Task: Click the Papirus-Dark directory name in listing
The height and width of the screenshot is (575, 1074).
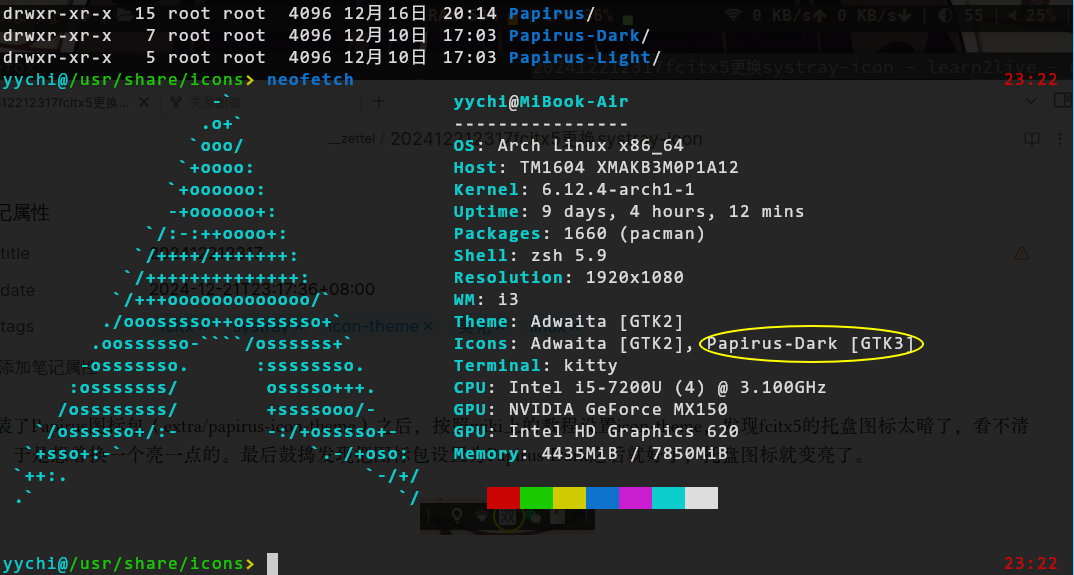Action: [573, 36]
